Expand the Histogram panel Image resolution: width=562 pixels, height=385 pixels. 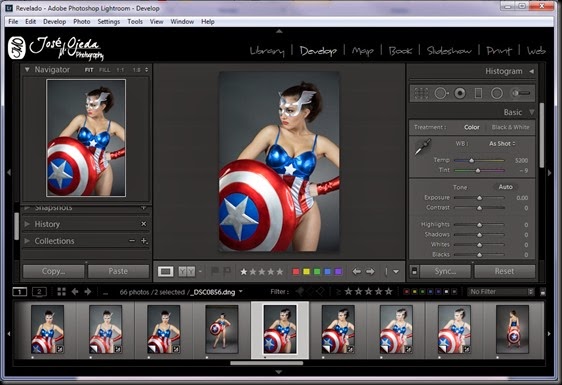pos(532,71)
